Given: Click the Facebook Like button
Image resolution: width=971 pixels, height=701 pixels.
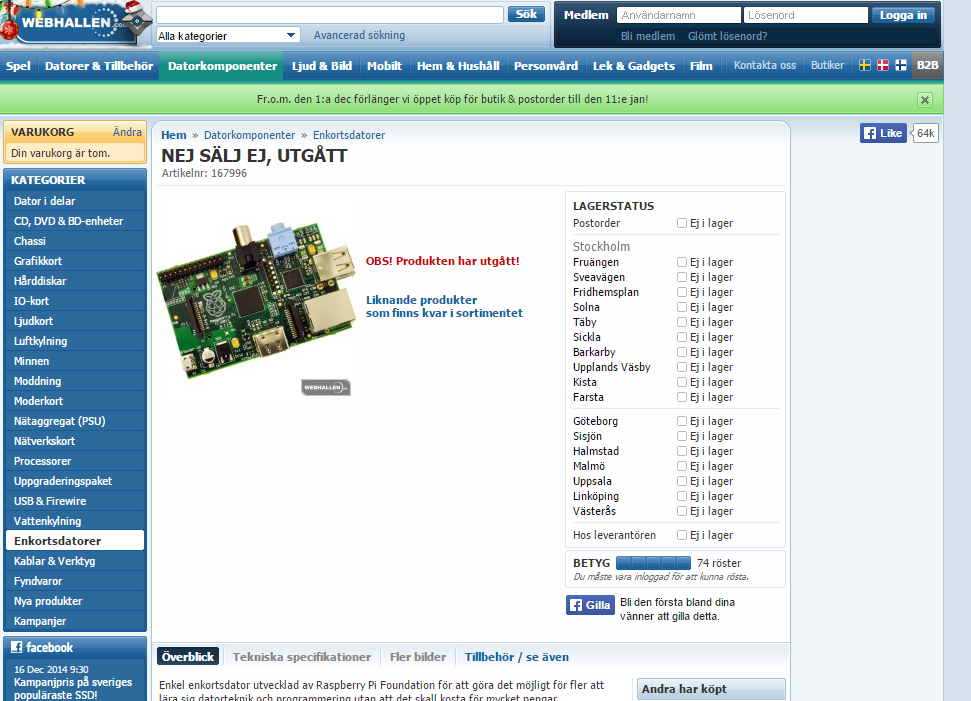Looking at the screenshot, I should 883,133.
